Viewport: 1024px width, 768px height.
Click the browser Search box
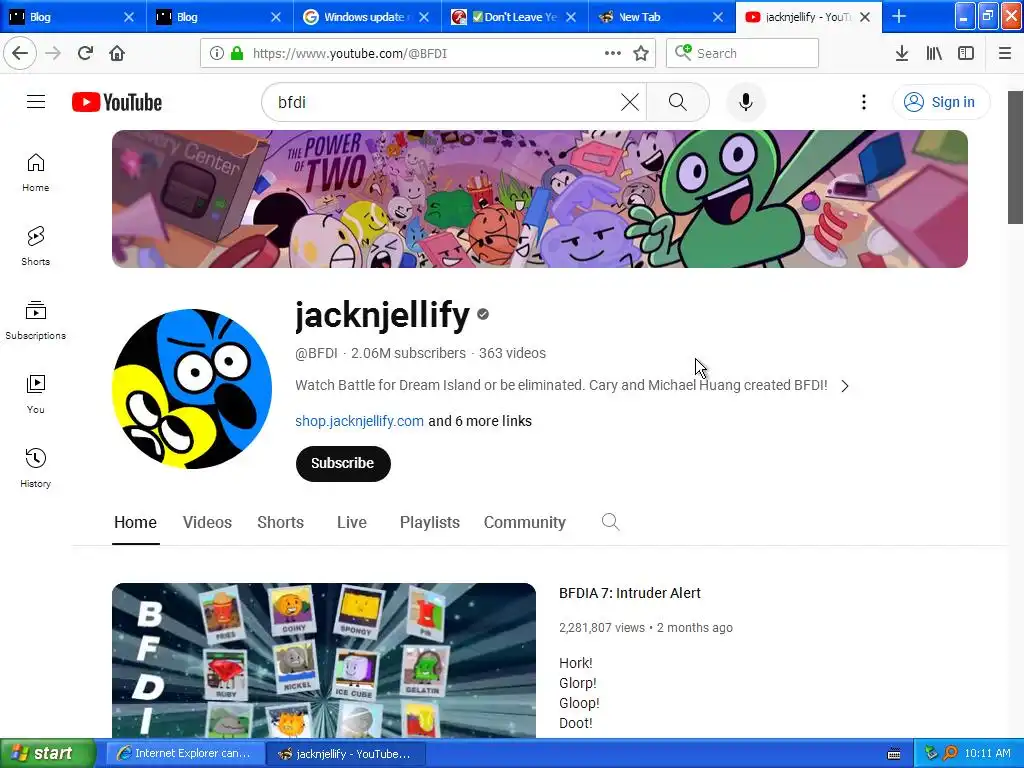click(x=743, y=53)
